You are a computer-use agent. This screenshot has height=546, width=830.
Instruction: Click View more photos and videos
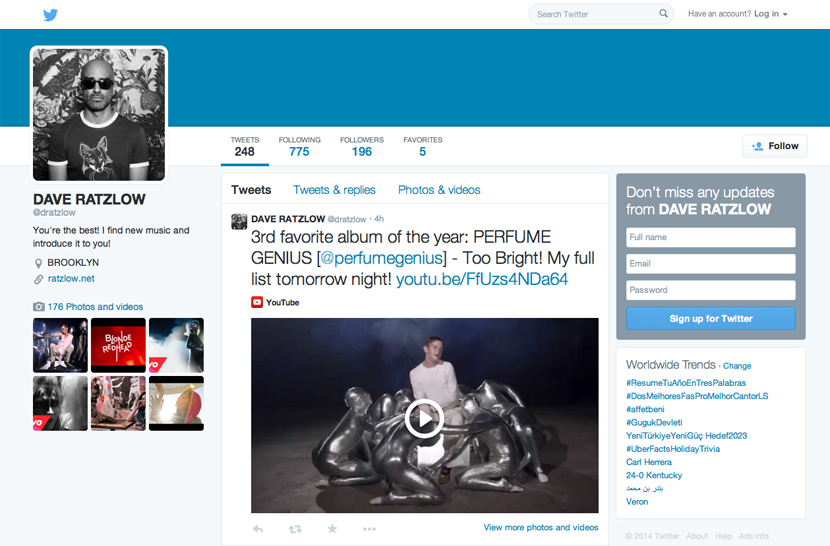[541, 527]
